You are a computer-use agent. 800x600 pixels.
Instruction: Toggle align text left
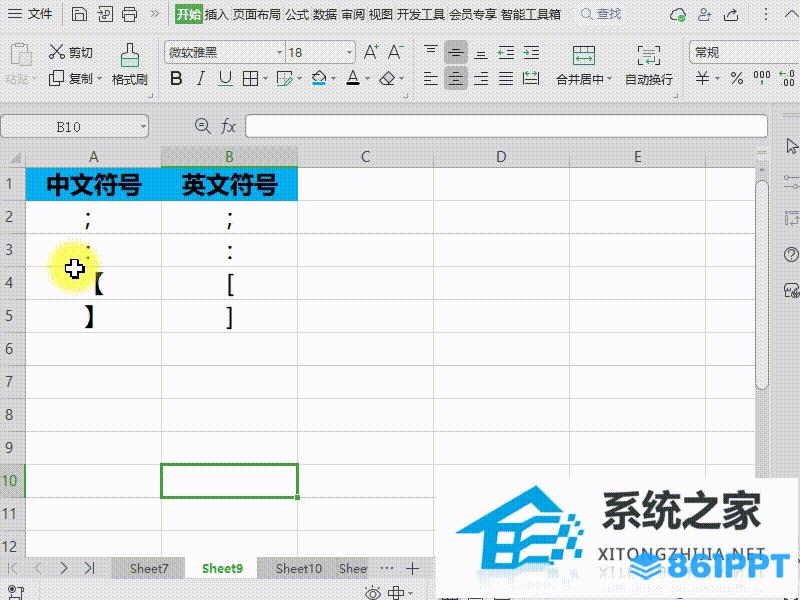[431, 79]
